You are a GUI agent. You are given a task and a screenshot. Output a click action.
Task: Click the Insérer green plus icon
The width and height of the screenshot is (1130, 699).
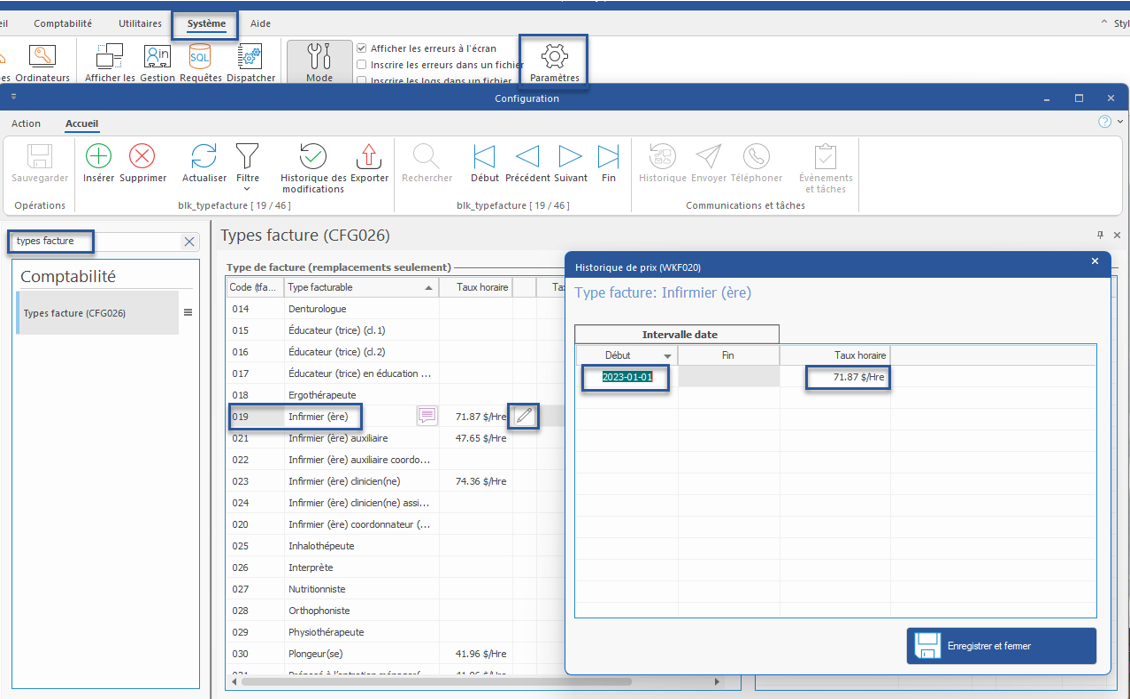(x=98, y=157)
